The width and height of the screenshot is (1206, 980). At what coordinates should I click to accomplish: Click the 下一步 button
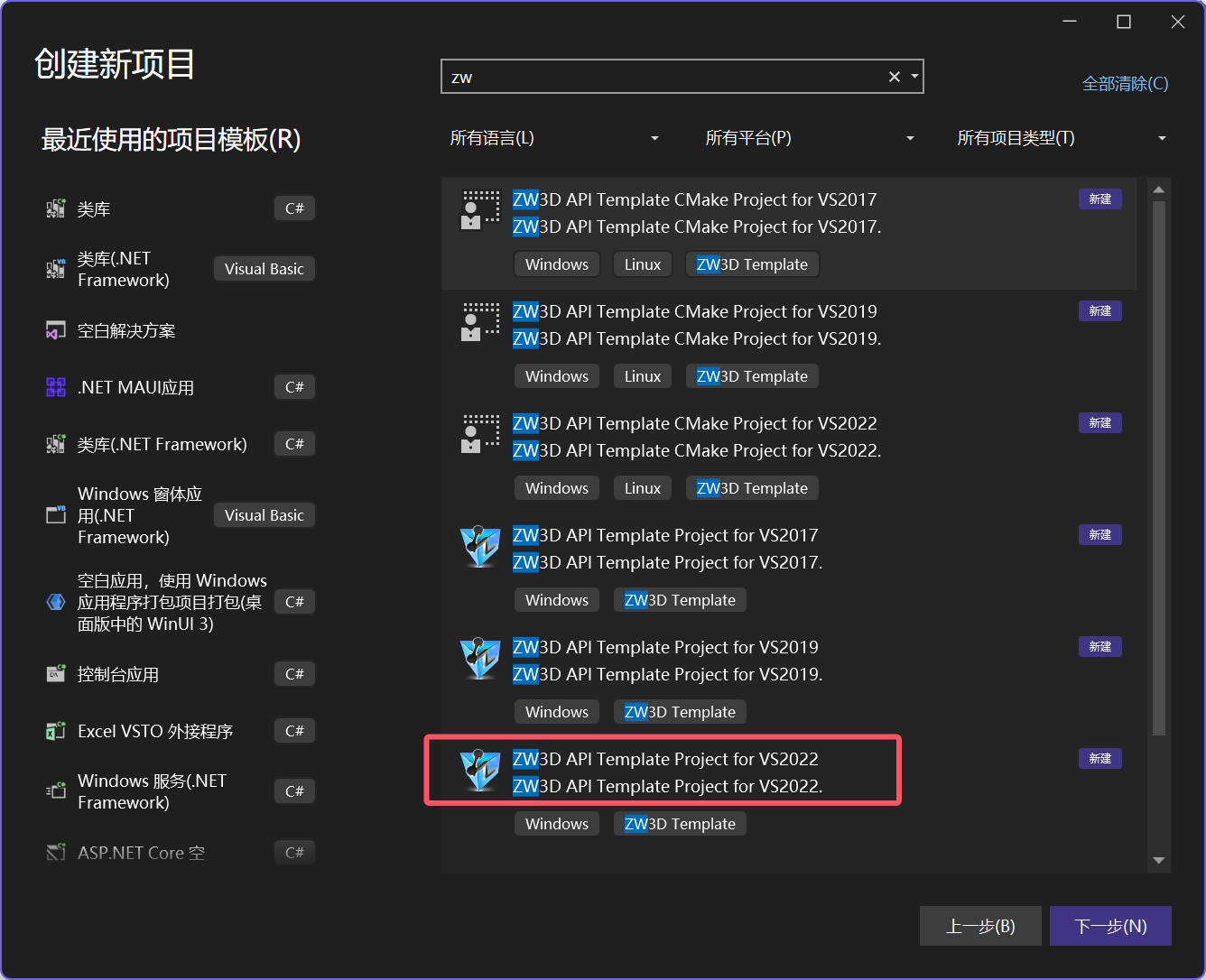(1110, 926)
